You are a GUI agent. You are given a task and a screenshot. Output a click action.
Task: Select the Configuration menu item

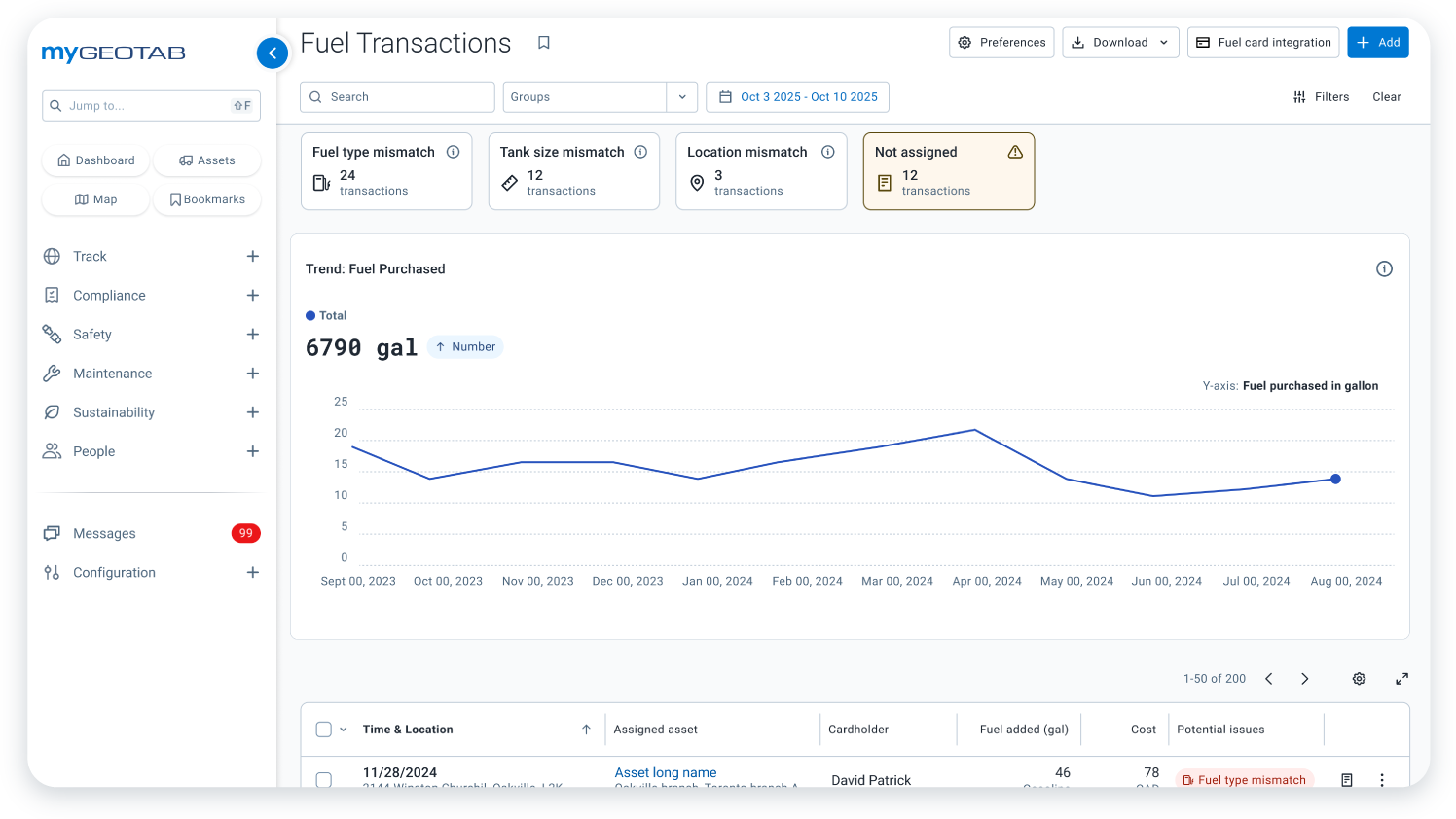114,573
